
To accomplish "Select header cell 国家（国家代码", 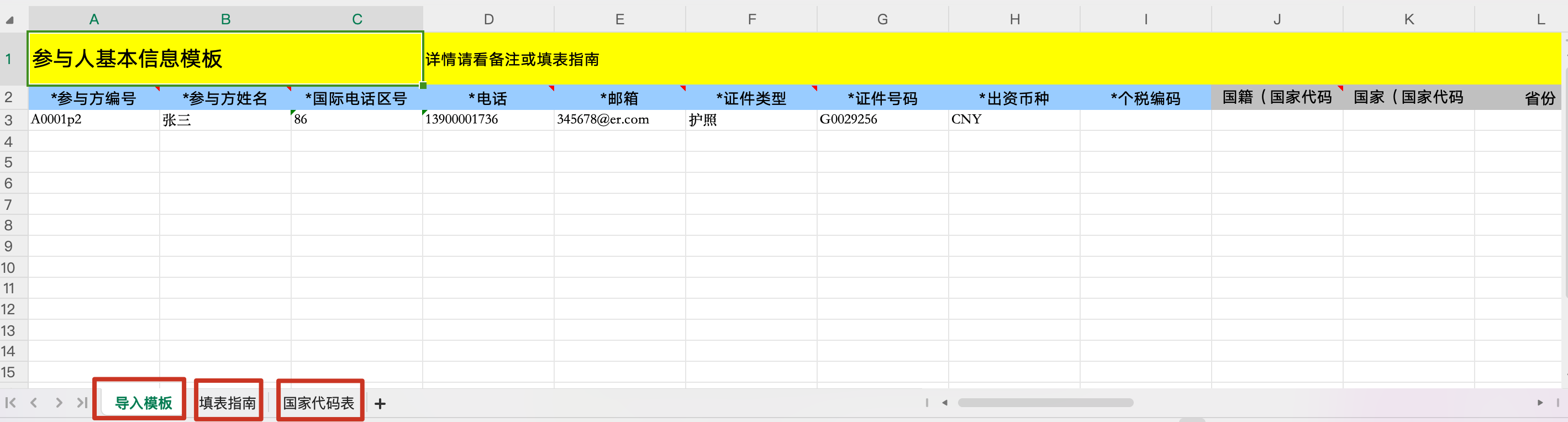I will point(1408,97).
